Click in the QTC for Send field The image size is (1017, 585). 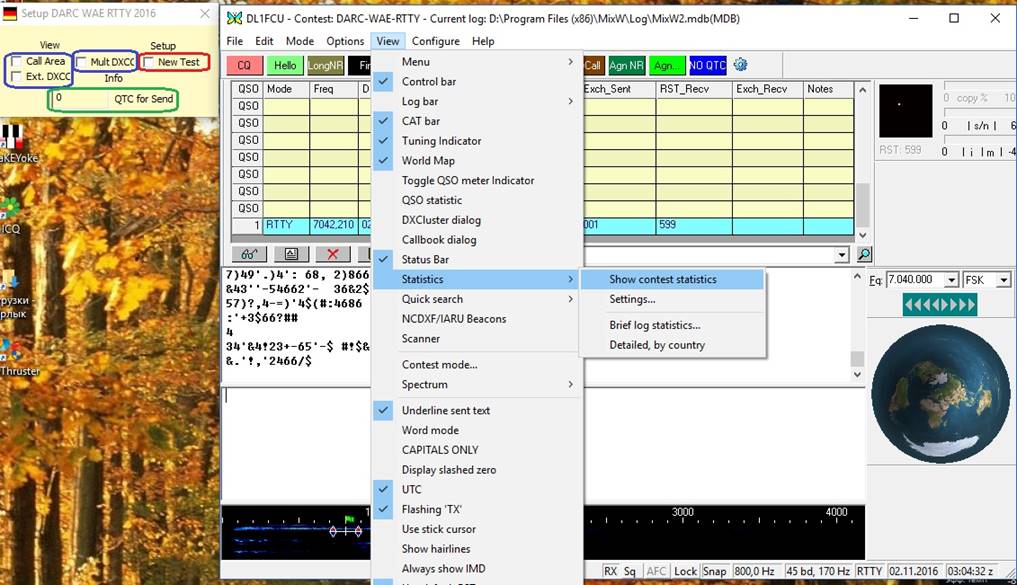(80, 99)
